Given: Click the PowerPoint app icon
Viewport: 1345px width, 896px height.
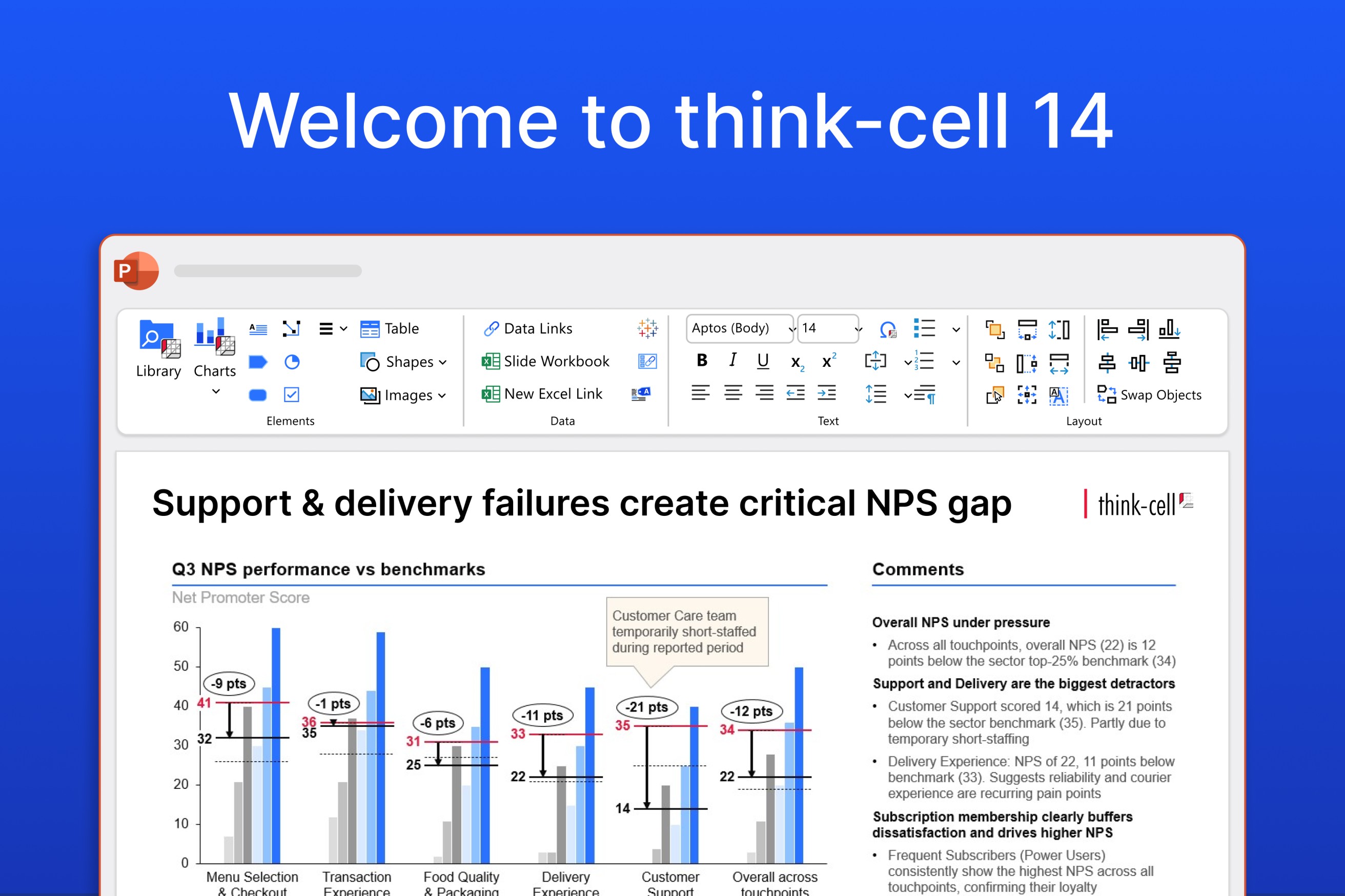Looking at the screenshot, I should (136, 271).
